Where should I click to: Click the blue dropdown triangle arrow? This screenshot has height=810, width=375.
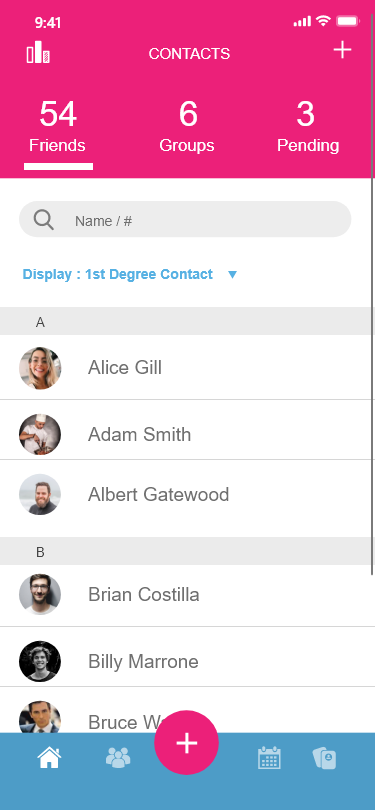point(232,275)
